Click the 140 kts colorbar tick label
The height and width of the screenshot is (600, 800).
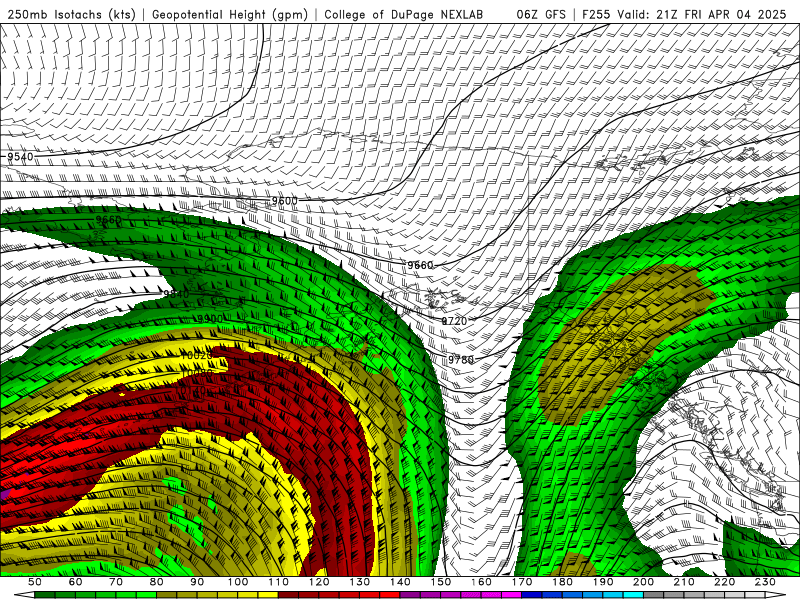400,582
